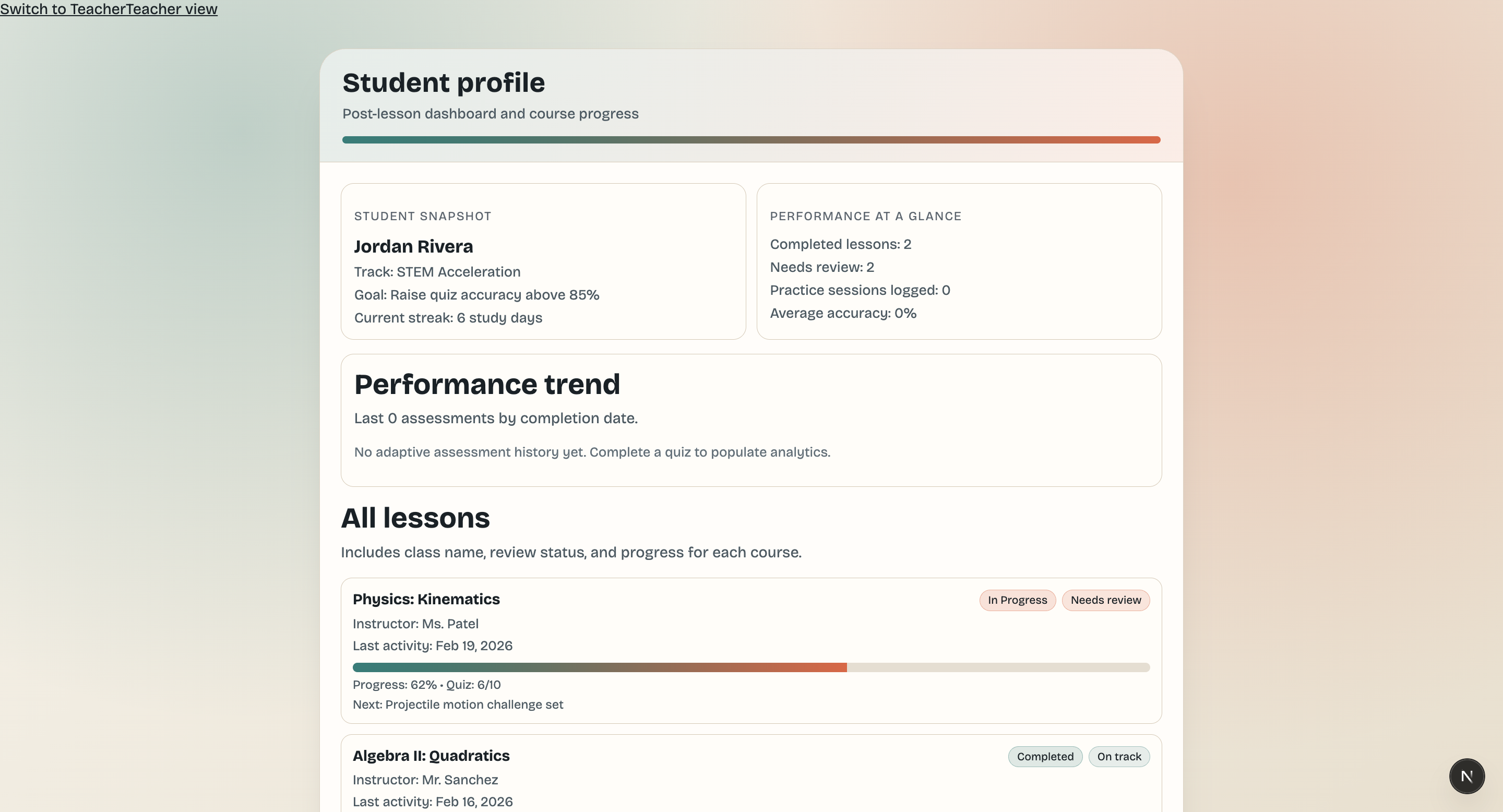Click the Physics: Kinematics progress bar
The height and width of the screenshot is (812, 1503).
click(x=751, y=667)
